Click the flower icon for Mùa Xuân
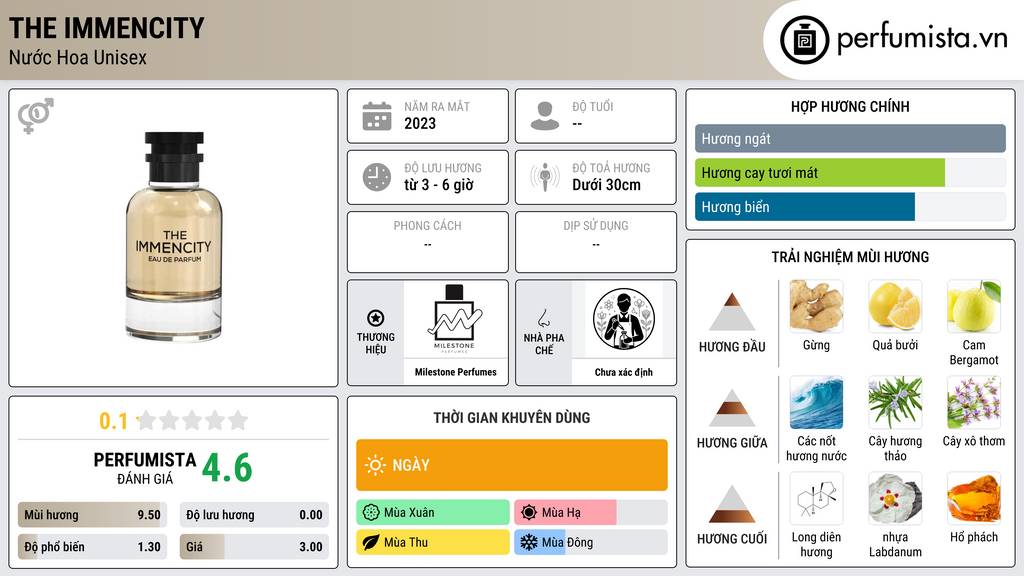Screen dimensions: 1024x576 tap(371, 512)
